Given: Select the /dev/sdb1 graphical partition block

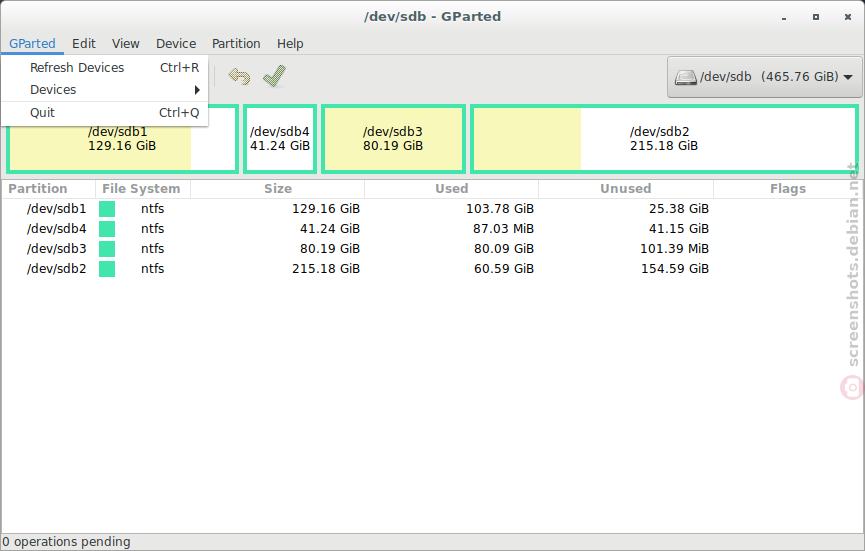Looking at the screenshot, I should [x=122, y=139].
